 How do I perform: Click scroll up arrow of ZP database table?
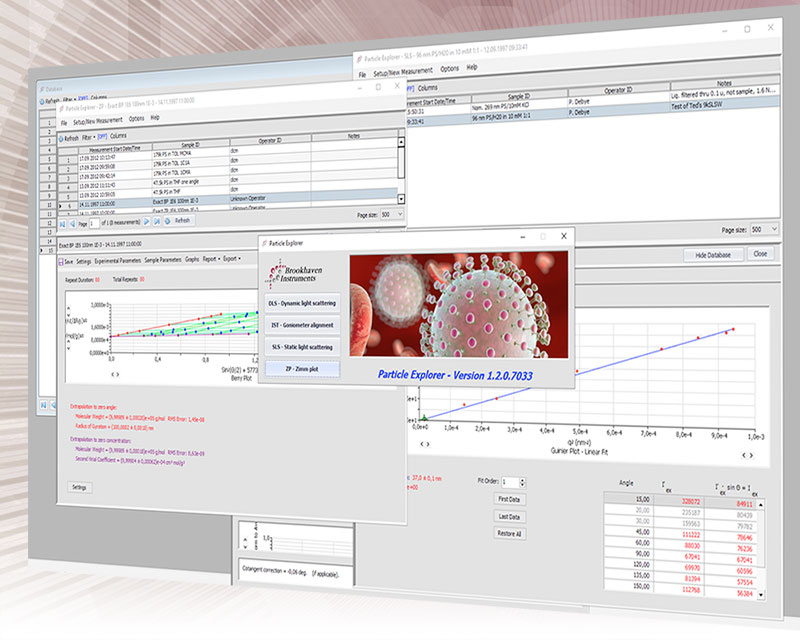point(401,142)
